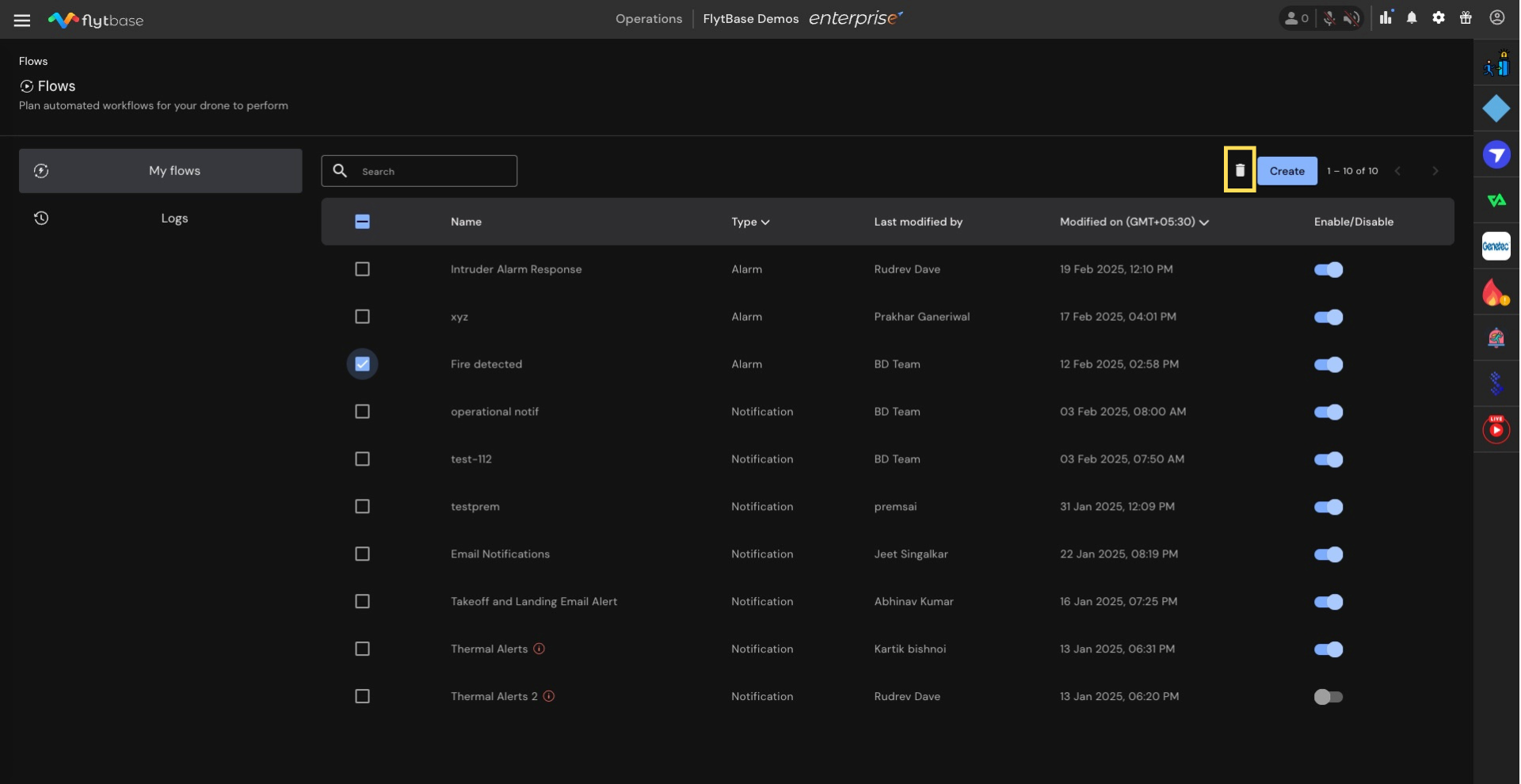Open the hamburger main menu
1521x784 pixels.
[x=22, y=21]
